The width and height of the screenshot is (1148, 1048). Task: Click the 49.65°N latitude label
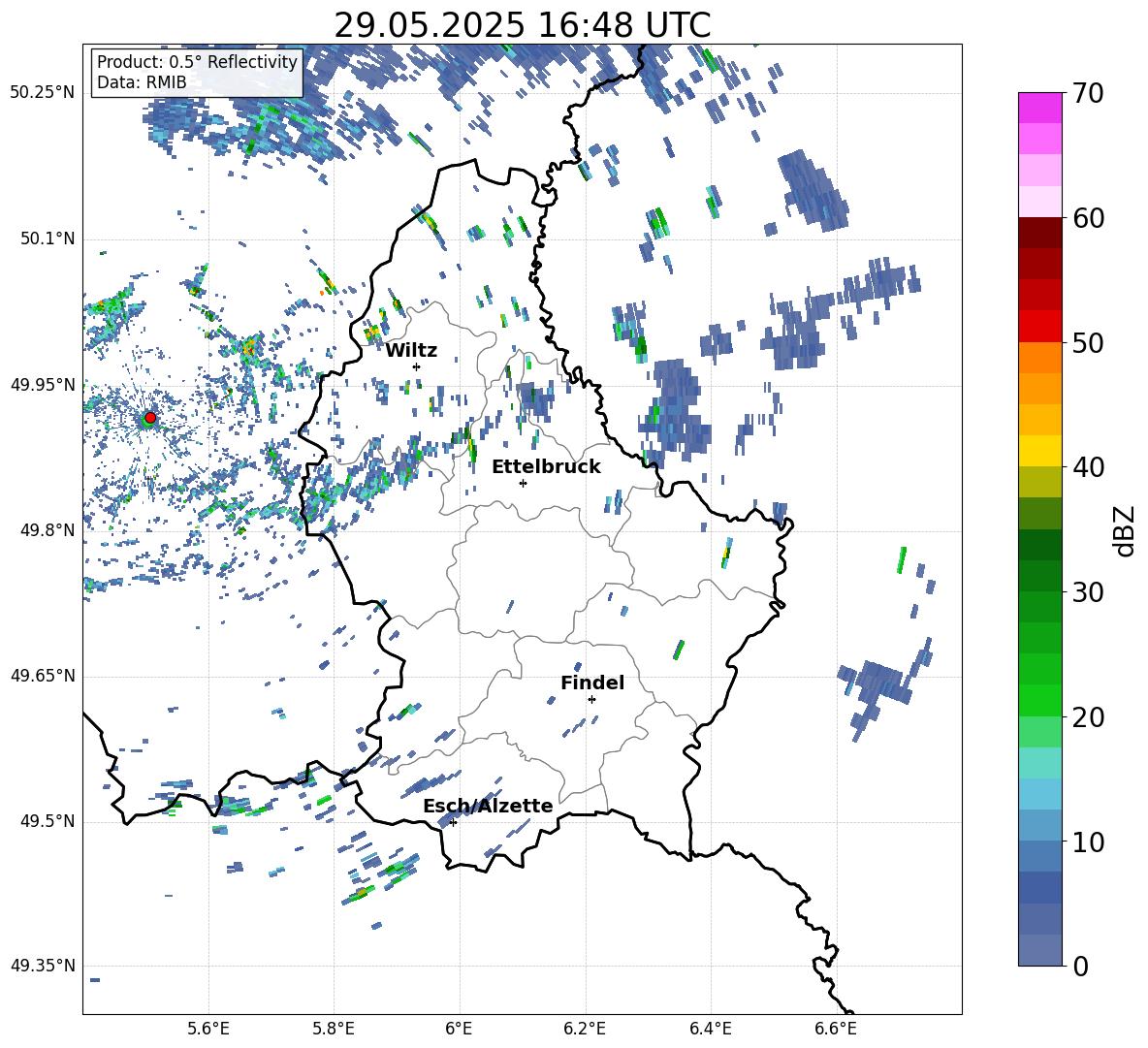(x=43, y=676)
